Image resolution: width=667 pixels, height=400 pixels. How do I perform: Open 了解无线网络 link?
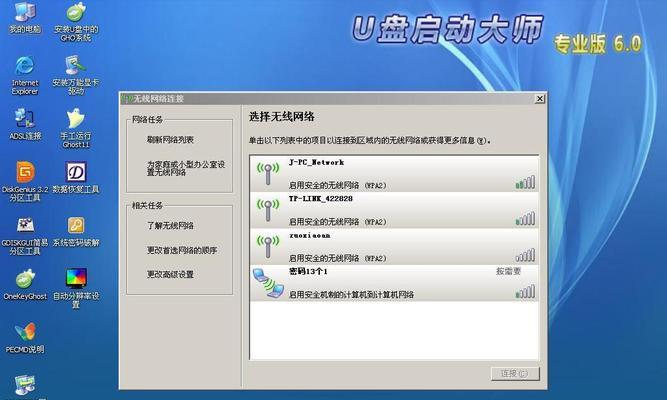[170, 226]
